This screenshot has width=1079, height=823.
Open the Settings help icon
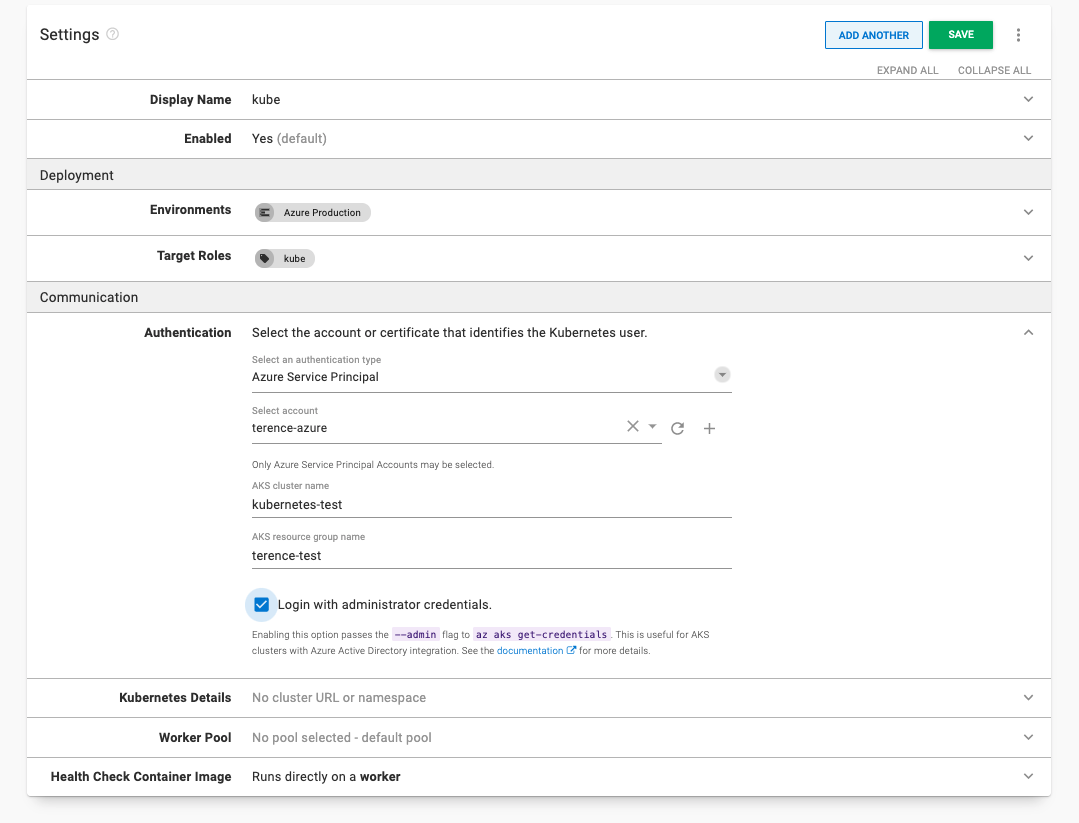pos(112,34)
